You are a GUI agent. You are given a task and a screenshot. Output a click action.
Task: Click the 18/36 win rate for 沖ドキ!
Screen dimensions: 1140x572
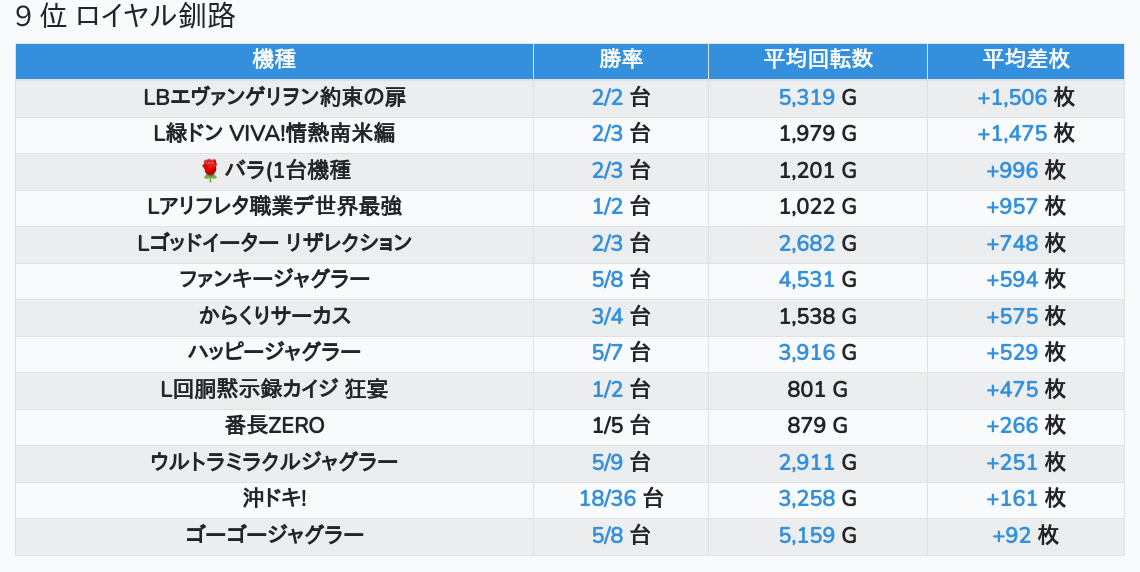point(607,498)
